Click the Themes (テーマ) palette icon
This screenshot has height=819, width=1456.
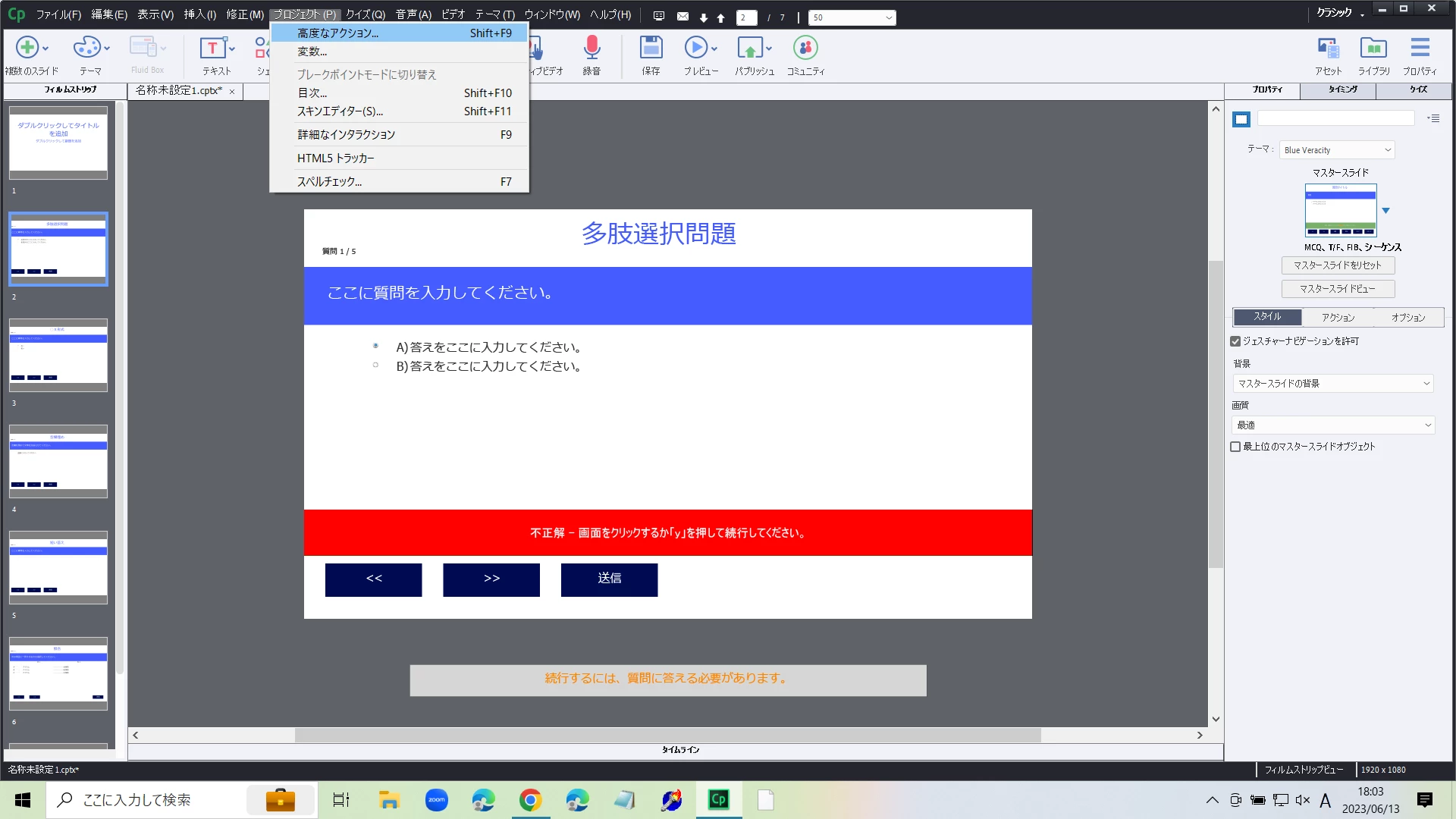tap(86, 49)
